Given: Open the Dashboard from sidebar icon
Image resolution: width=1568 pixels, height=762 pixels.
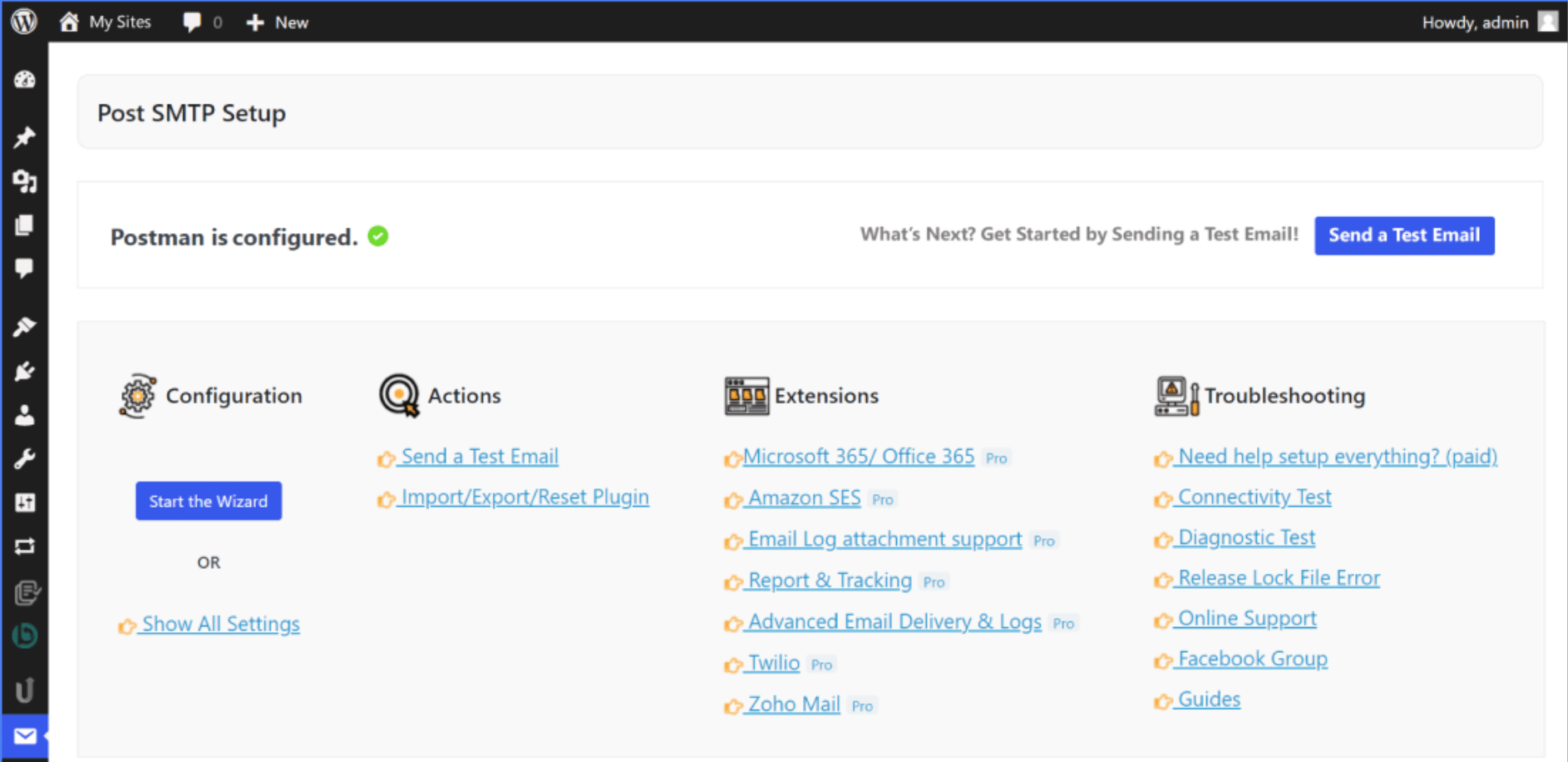Looking at the screenshot, I should 25,80.
